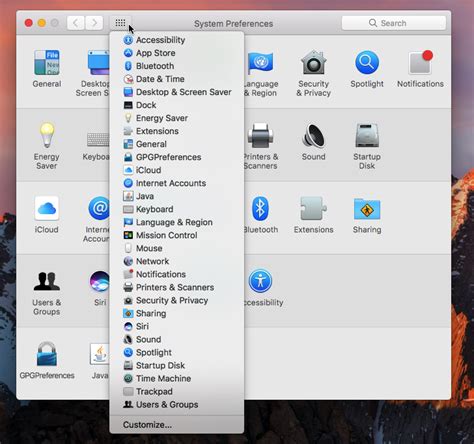Image resolution: width=474 pixels, height=444 pixels.
Task: Choose Mission Control menu item
Action: coord(177,235)
